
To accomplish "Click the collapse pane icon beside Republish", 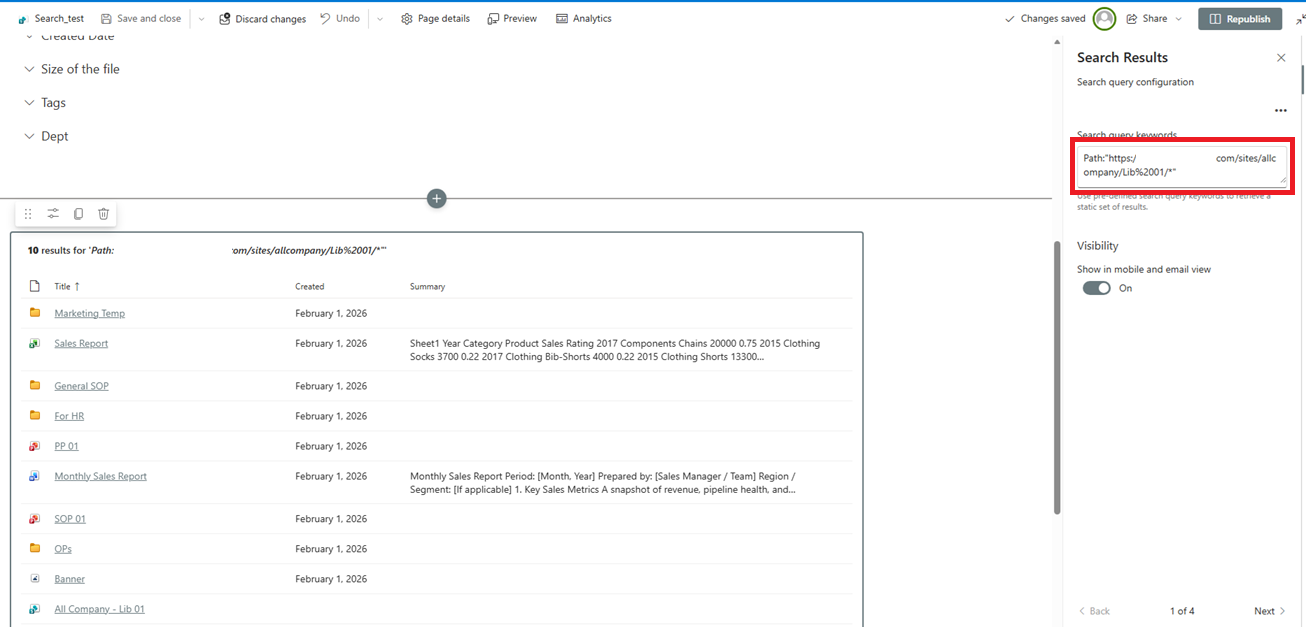I will pos(1299,19).
